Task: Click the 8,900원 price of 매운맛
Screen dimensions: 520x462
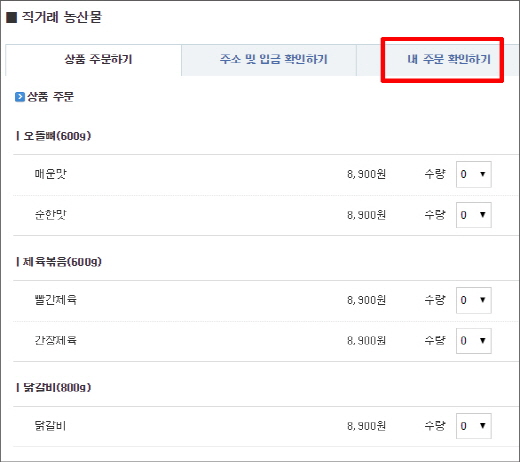Action: [366, 174]
